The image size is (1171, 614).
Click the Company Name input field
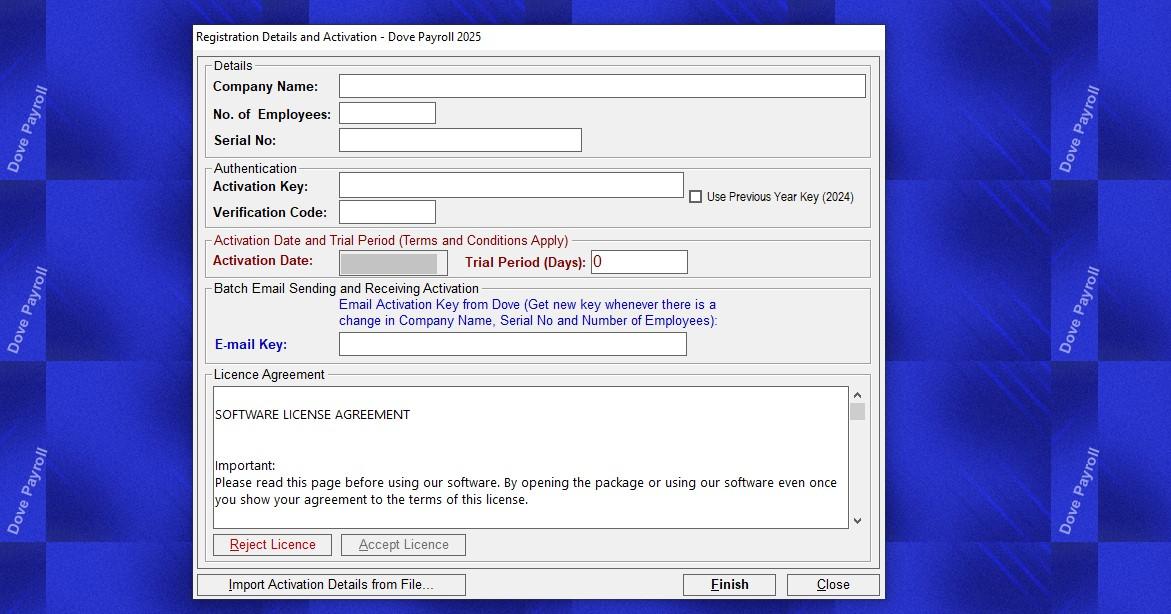tap(602, 86)
